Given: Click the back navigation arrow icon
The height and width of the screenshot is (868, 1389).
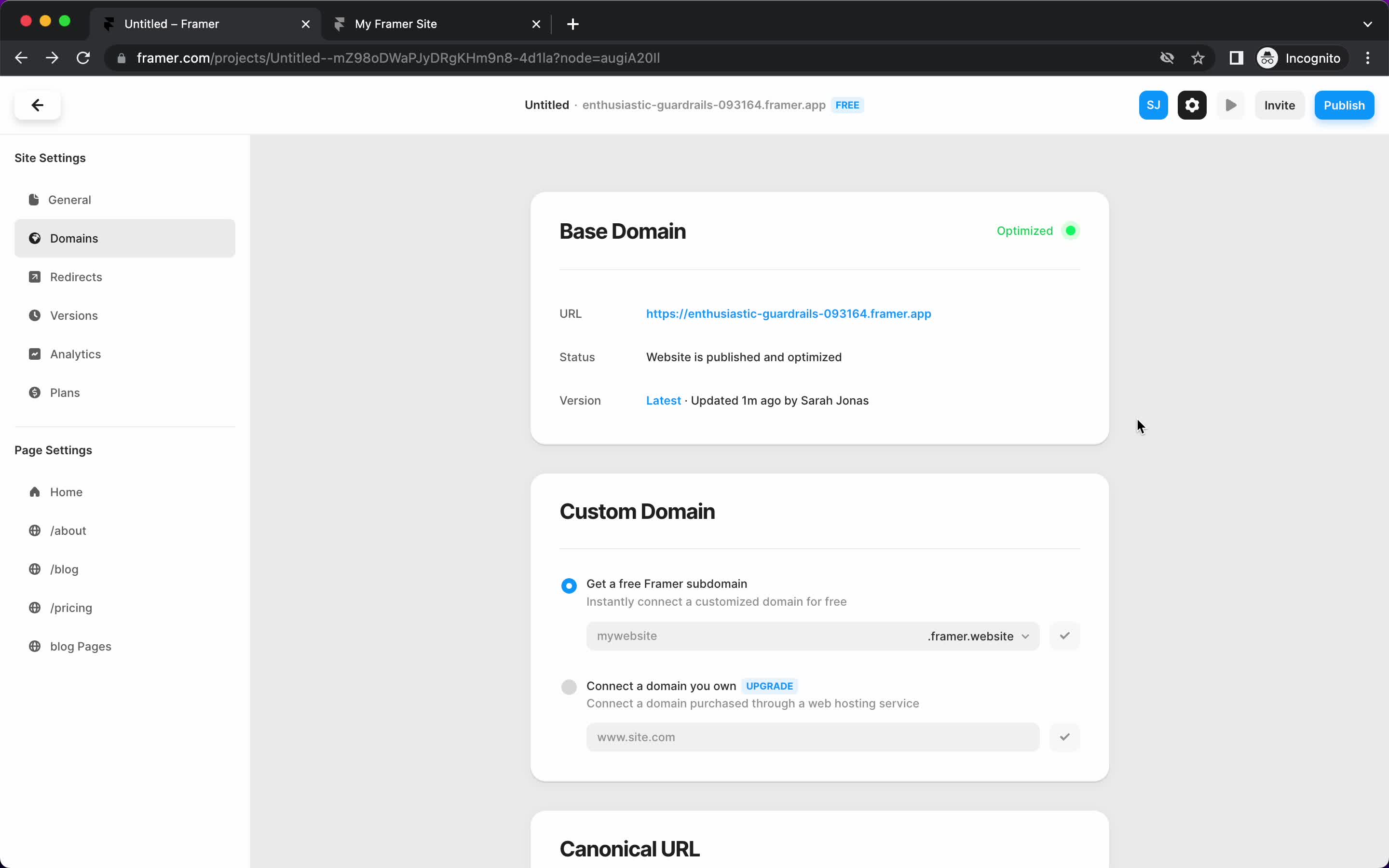Looking at the screenshot, I should [x=37, y=105].
